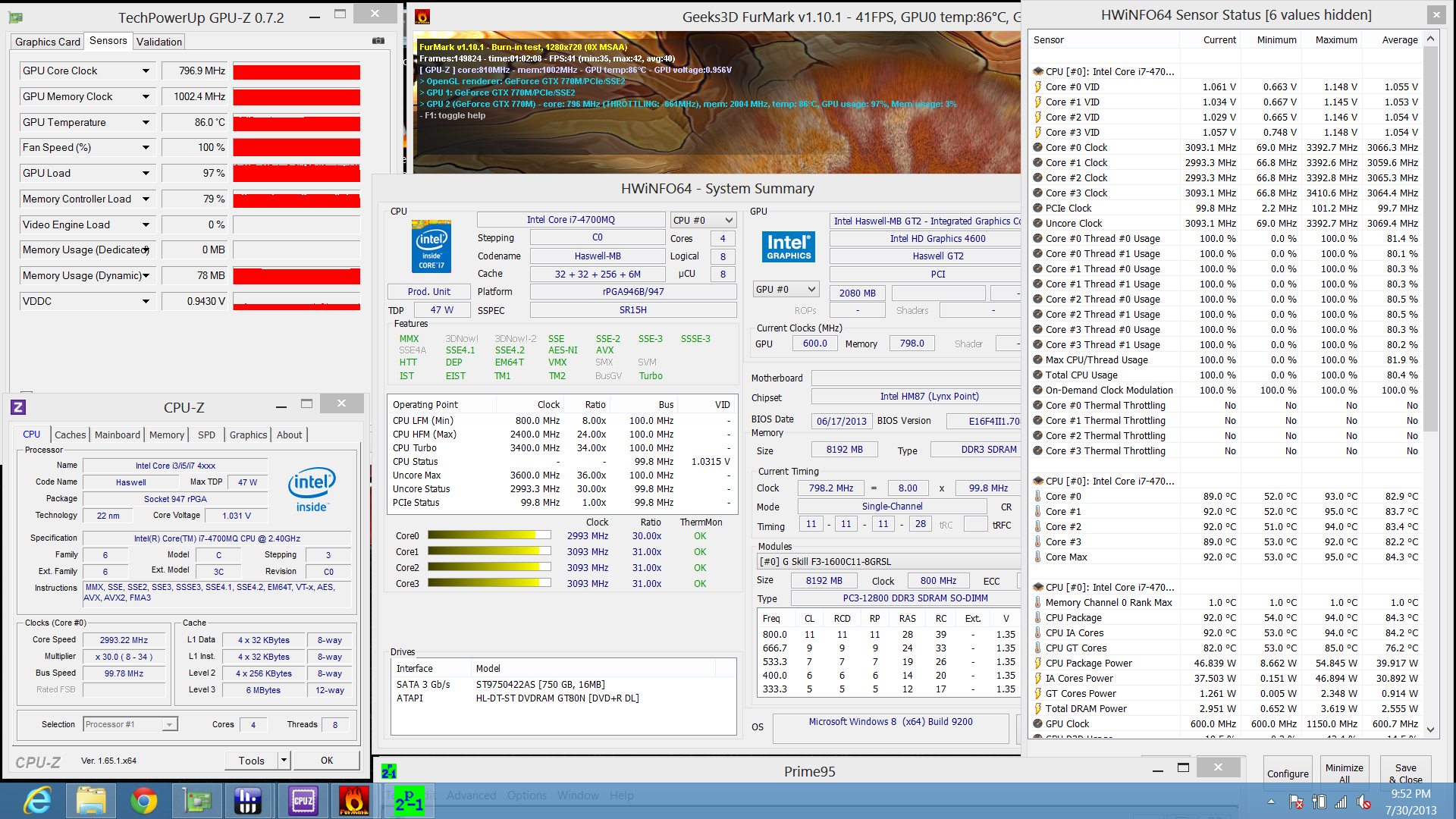Click the GPU-Z title bar app icon
Image resolution: width=1456 pixels, height=819 pixels.
pos(15,17)
